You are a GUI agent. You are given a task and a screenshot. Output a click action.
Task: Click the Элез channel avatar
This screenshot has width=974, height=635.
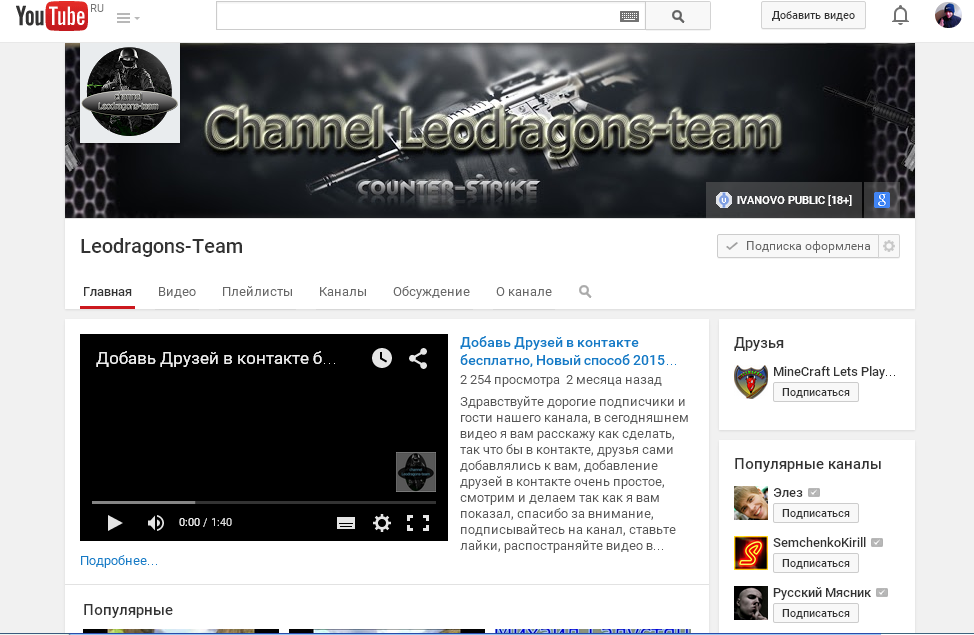click(751, 503)
